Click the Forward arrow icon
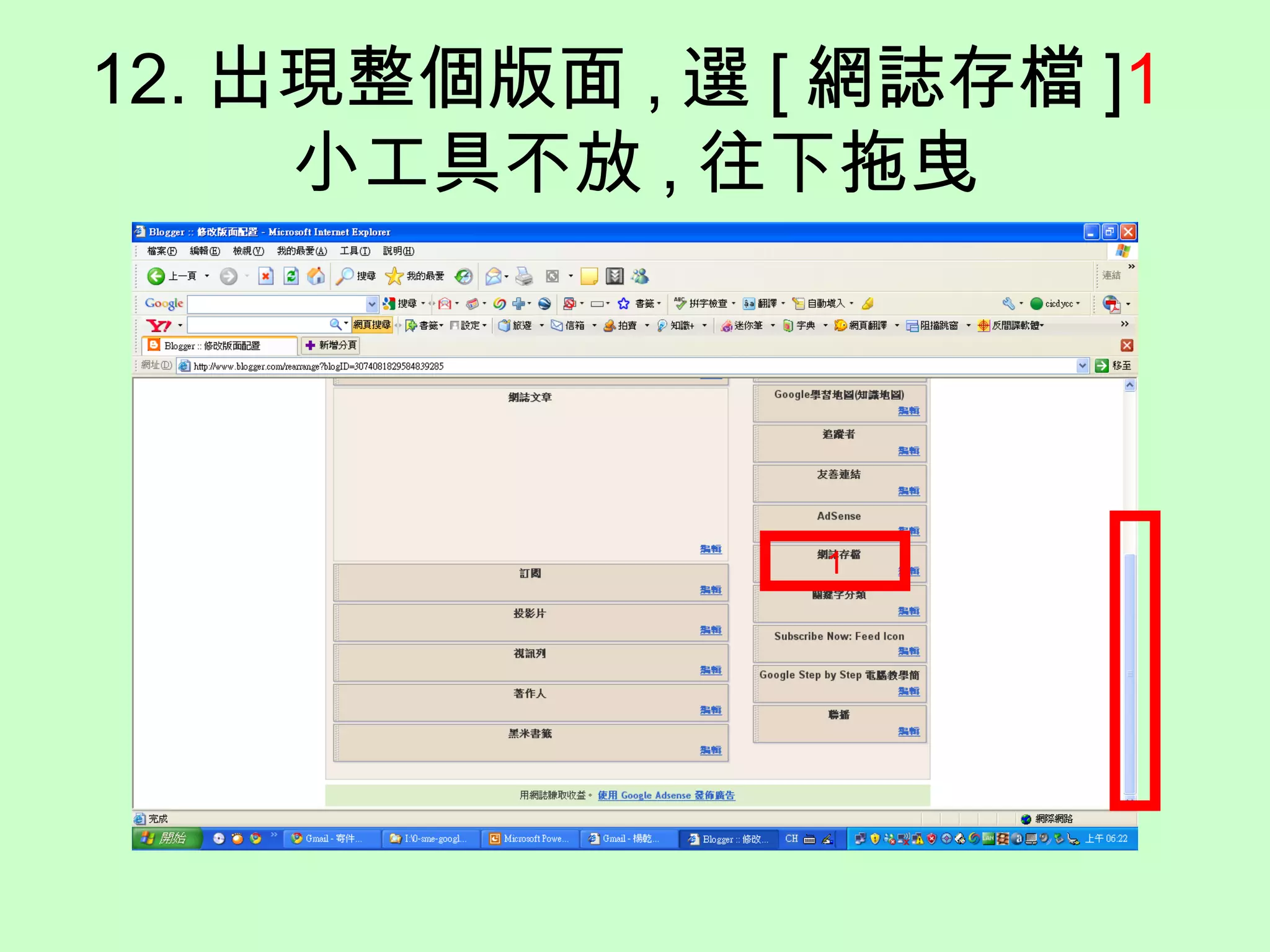Viewport: 1270px width, 952px height. 228,276
